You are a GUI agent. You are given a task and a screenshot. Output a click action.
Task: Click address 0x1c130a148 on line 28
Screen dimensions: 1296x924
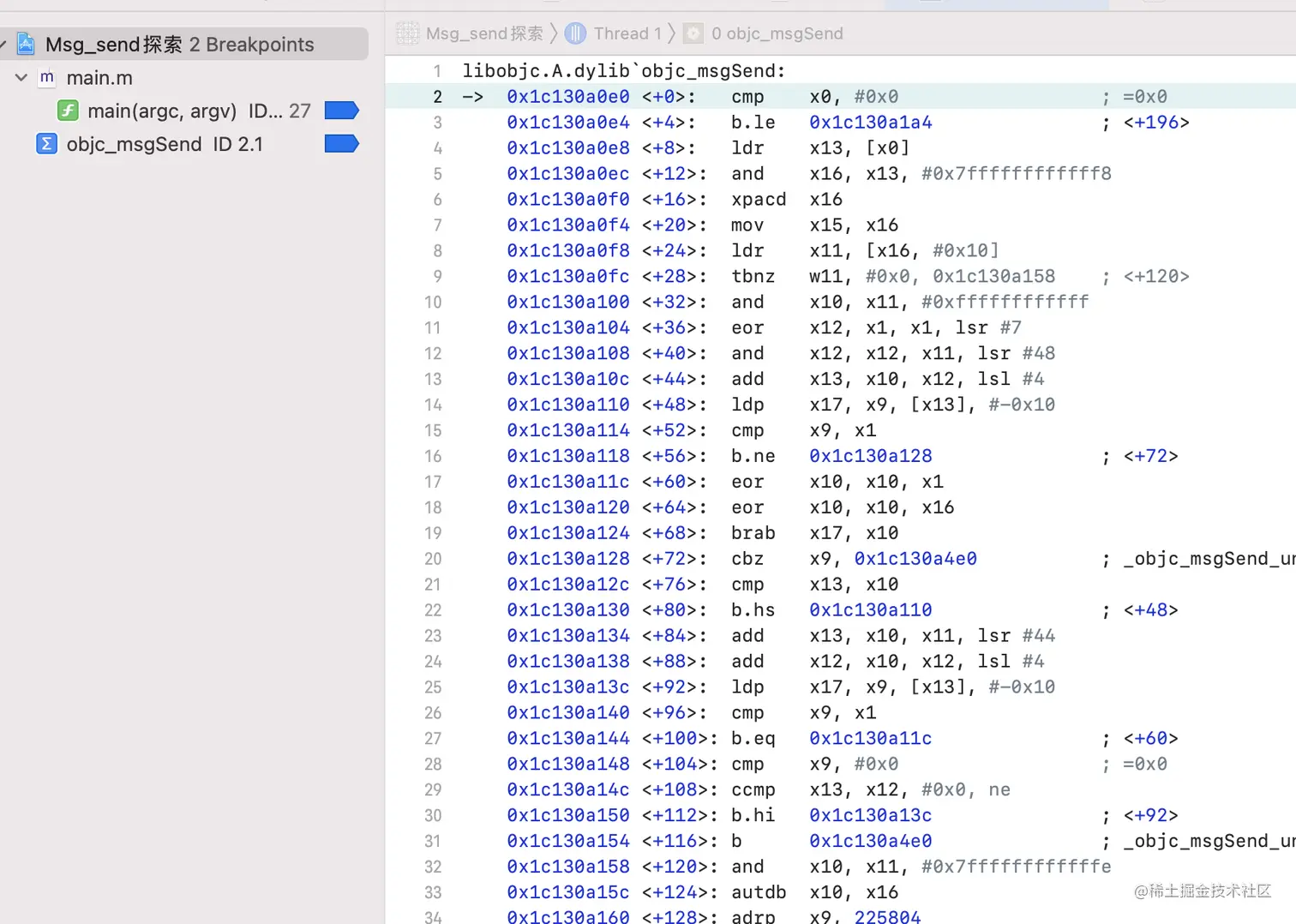[567, 764]
